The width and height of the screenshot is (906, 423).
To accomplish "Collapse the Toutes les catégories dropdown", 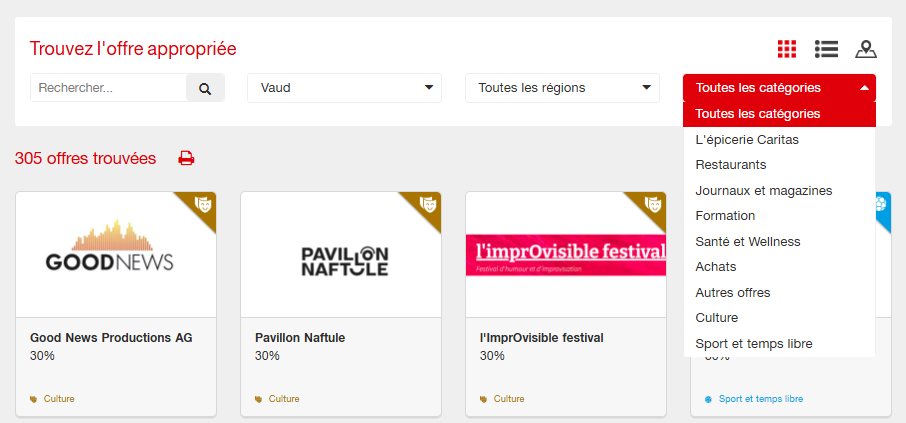I will (x=779, y=88).
